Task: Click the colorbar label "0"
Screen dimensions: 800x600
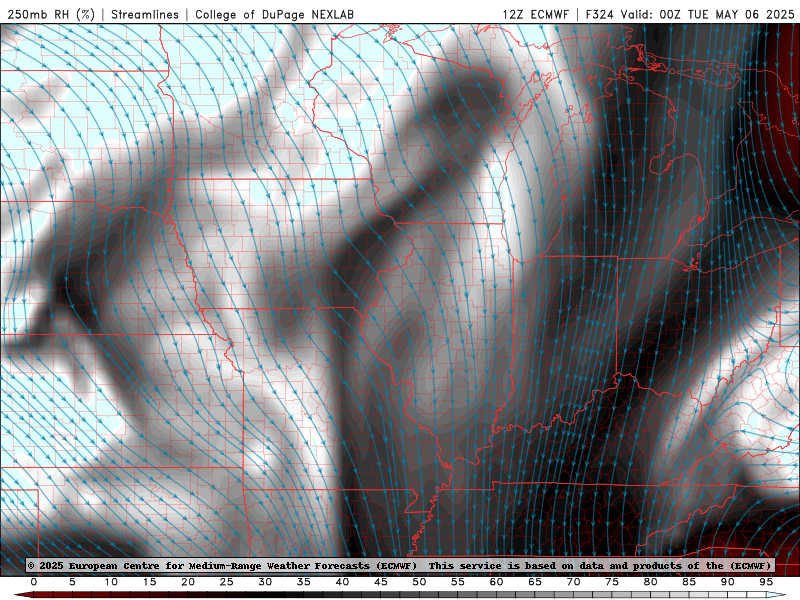Action: click(x=34, y=582)
